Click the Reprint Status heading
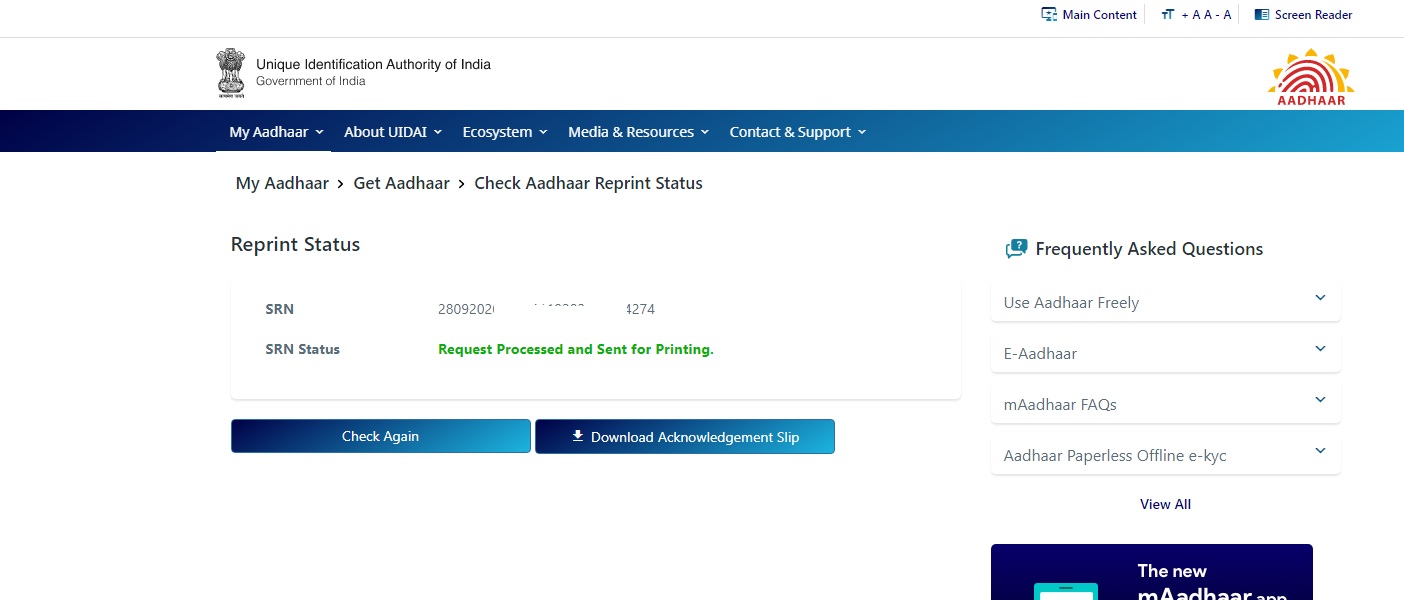 (x=295, y=244)
